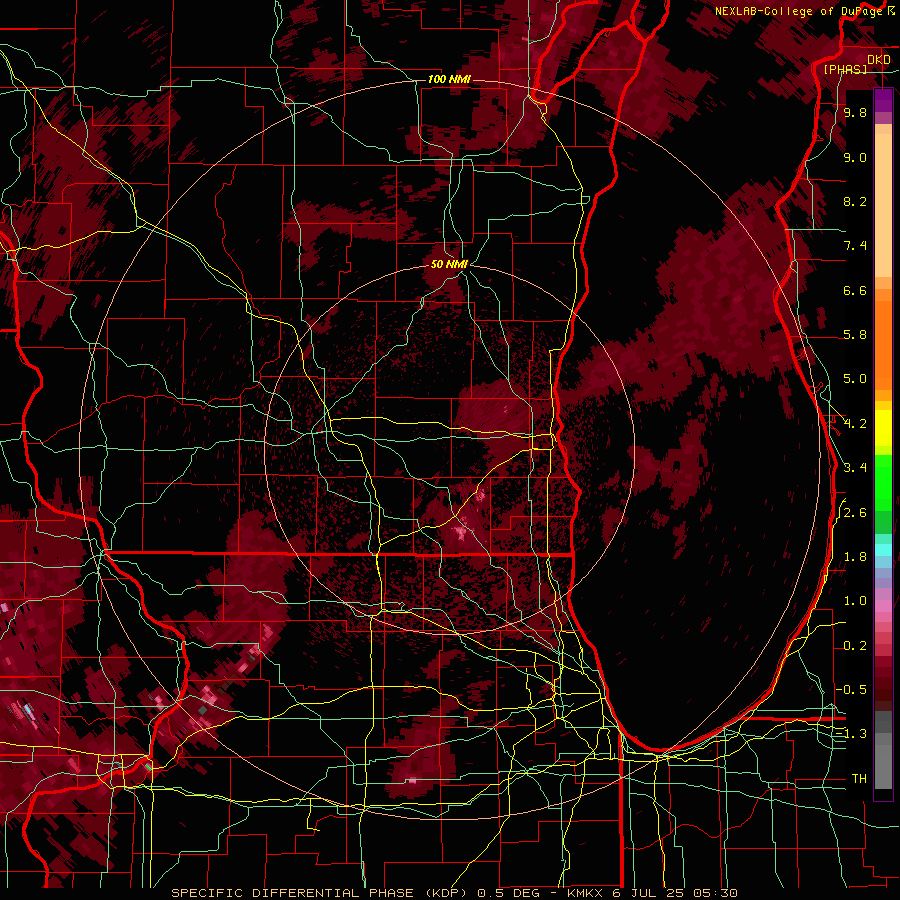
Task: Click the 8.2 value on the scale
Action: pos(855,201)
